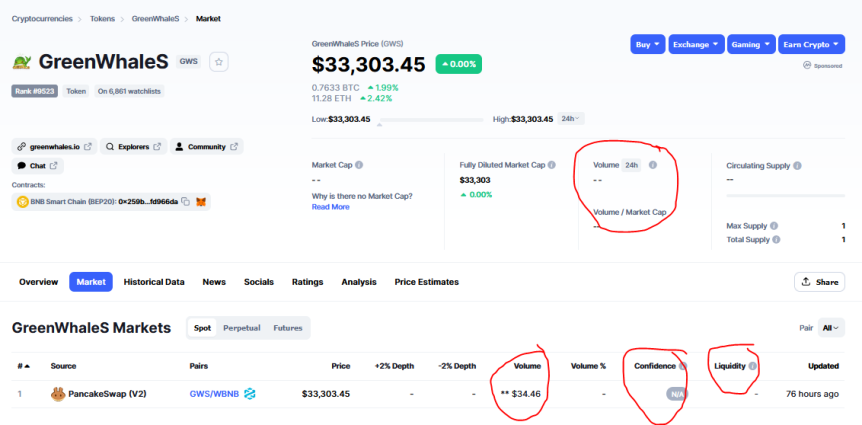Screen dimensions: 862x425
Task: Click the BNB Smart Chain coin icon
Action: click(23, 202)
